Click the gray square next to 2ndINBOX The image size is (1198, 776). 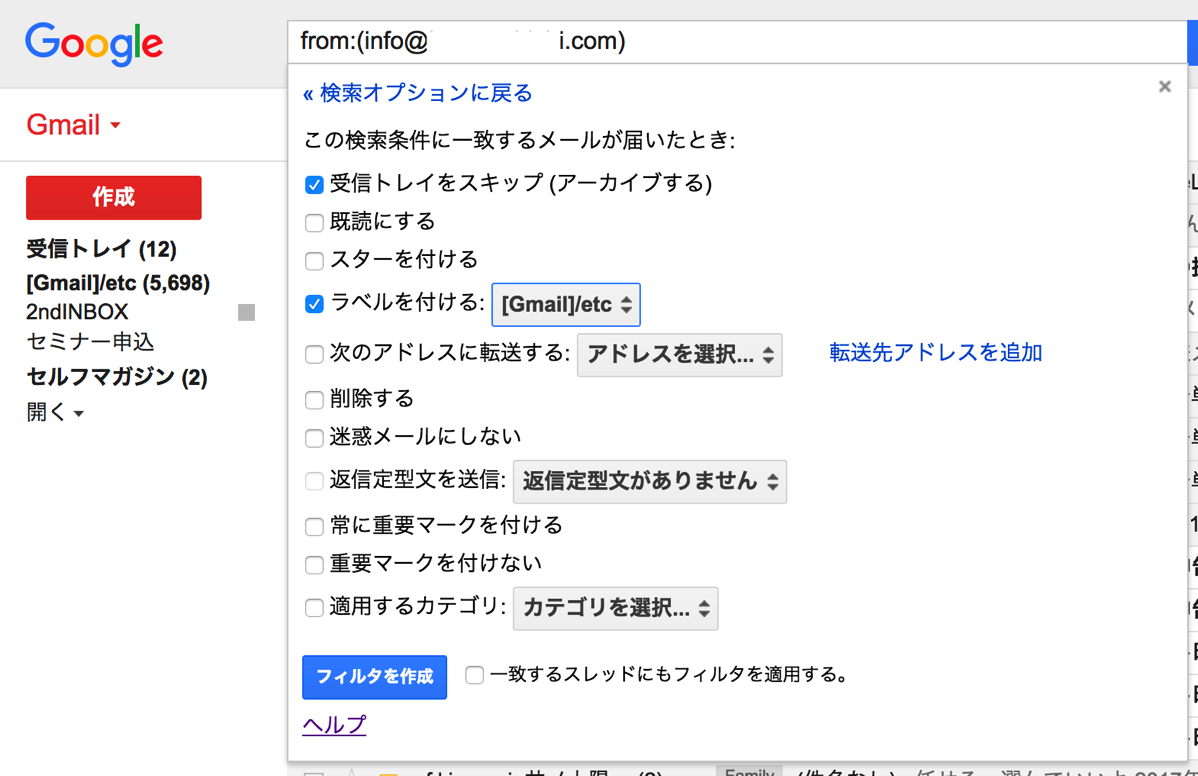tap(246, 312)
